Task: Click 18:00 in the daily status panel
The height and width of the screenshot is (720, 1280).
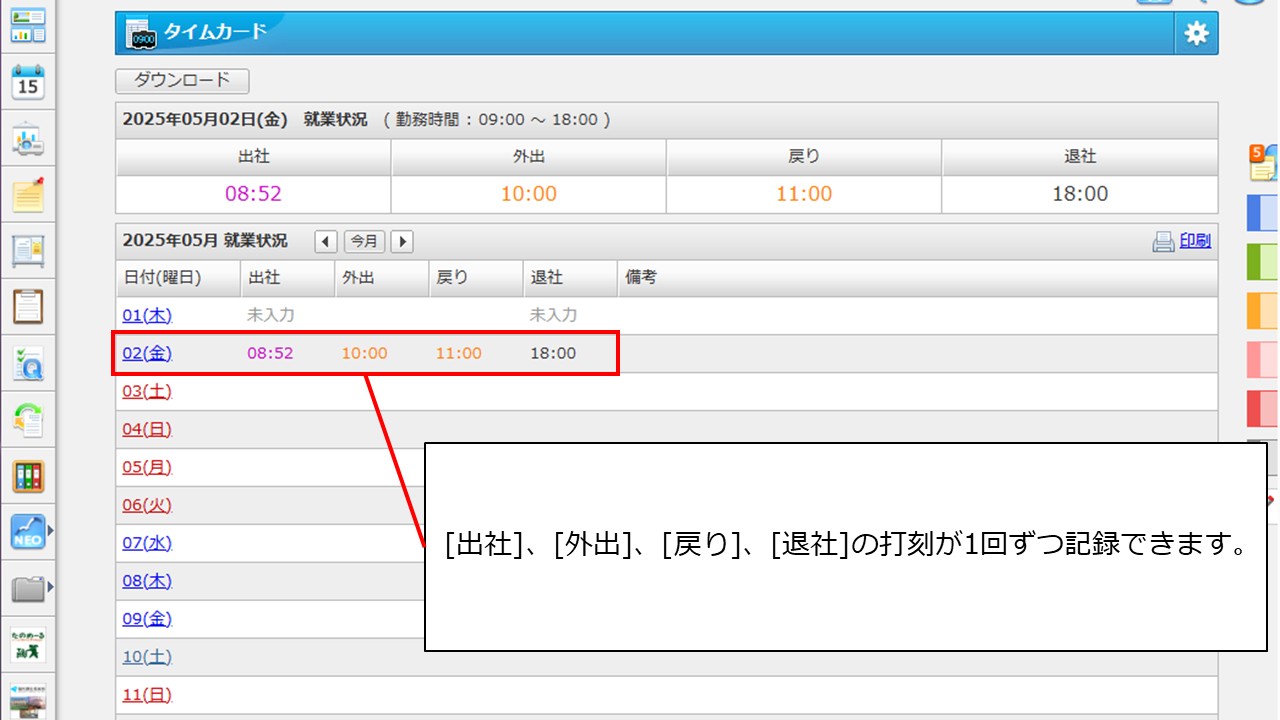Action: 1080,194
